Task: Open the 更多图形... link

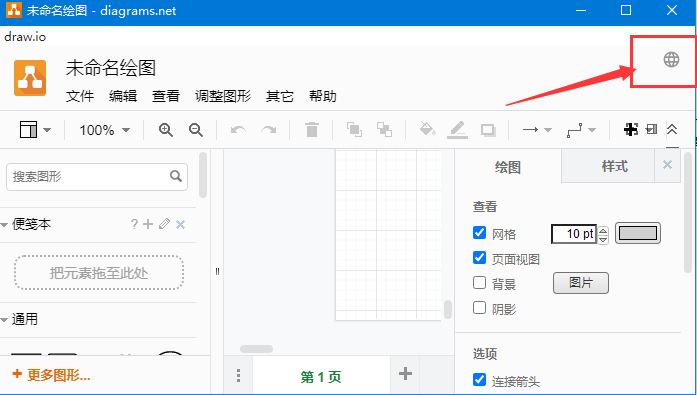Action: click(51, 375)
